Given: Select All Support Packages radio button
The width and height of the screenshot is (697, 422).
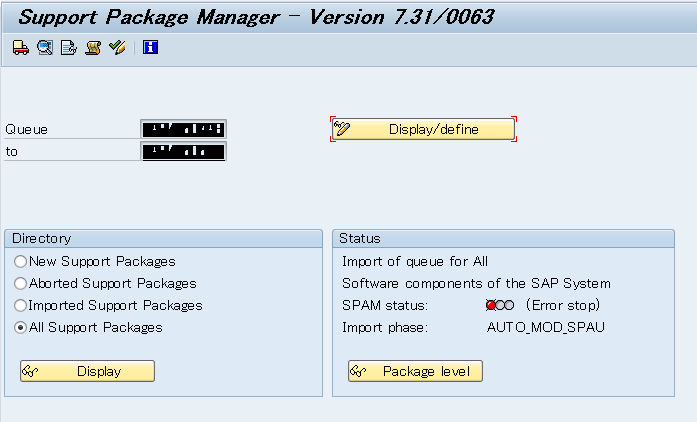Looking at the screenshot, I should [x=20, y=327].
